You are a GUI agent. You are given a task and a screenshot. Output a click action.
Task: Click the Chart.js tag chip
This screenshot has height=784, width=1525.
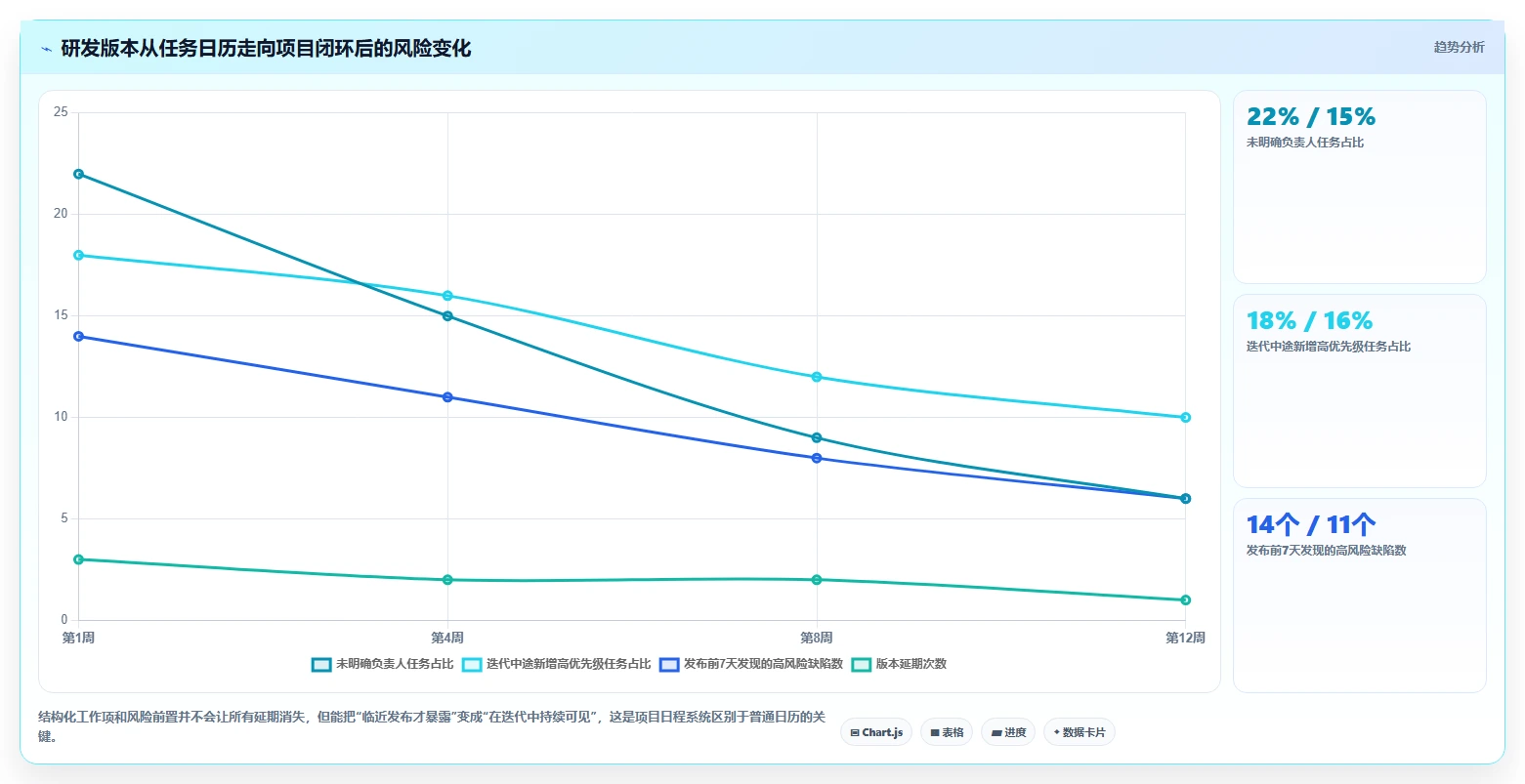click(x=876, y=732)
